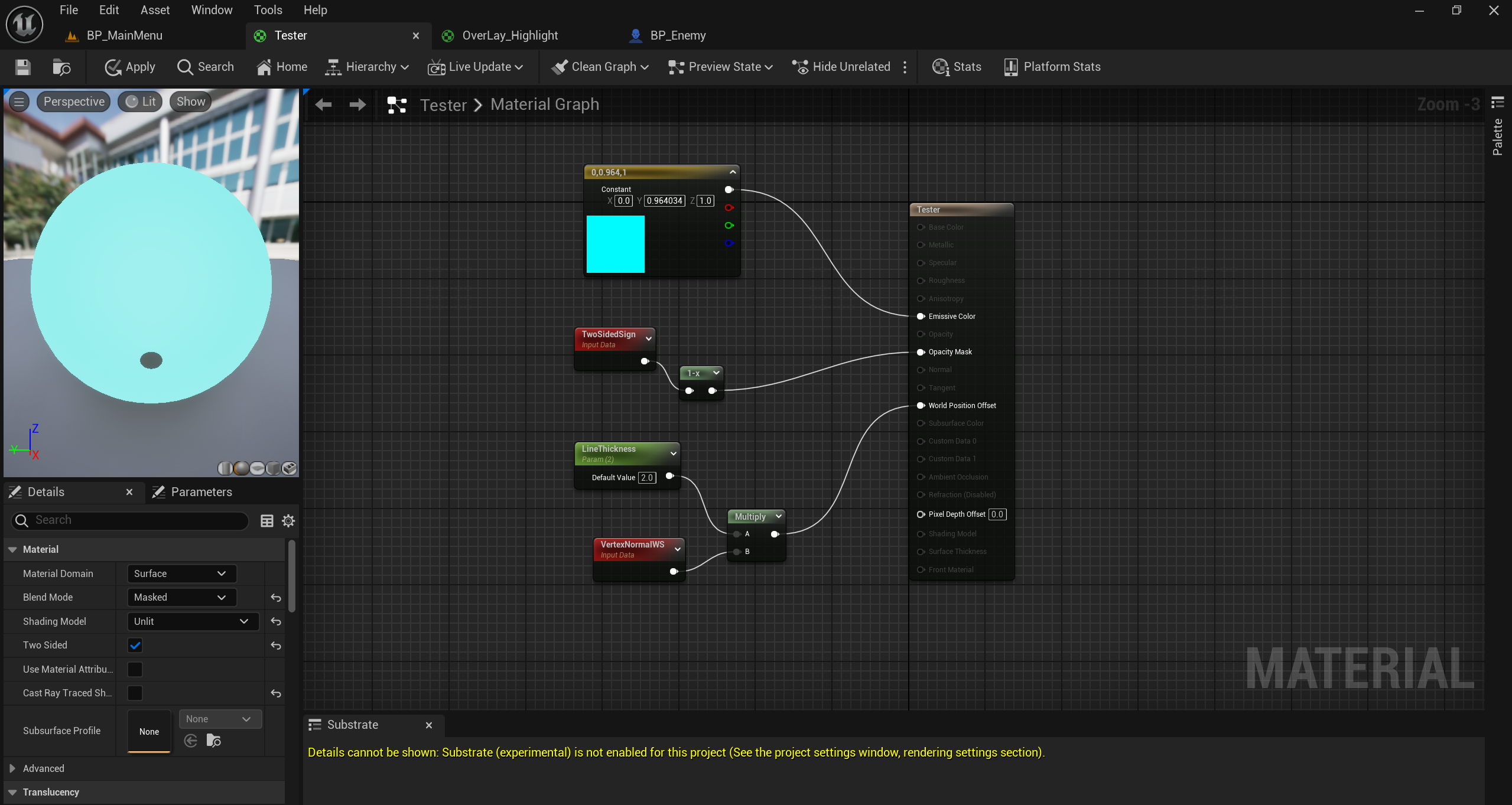The width and height of the screenshot is (1512, 805).
Task: Click the Search toolbar button
Action: pos(206,67)
